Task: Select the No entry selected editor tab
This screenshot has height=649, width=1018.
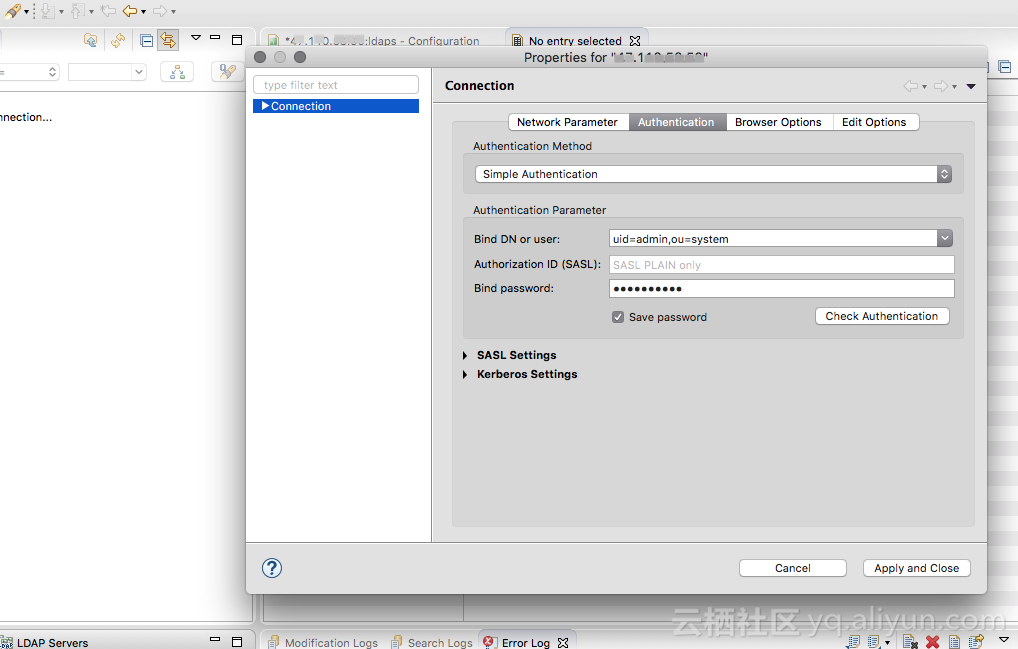Action: (x=575, y=41)
